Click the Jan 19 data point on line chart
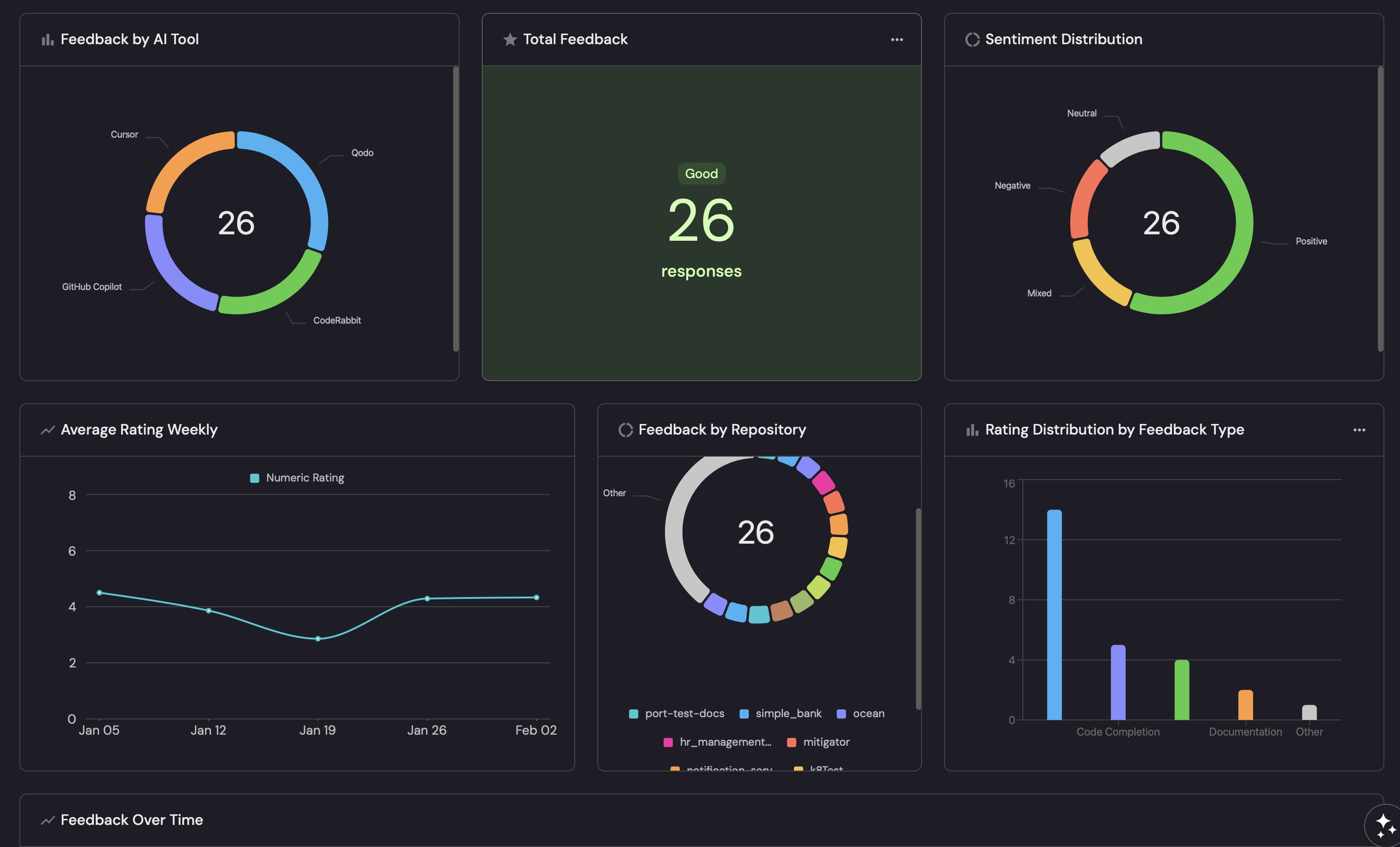 [318, 638]
